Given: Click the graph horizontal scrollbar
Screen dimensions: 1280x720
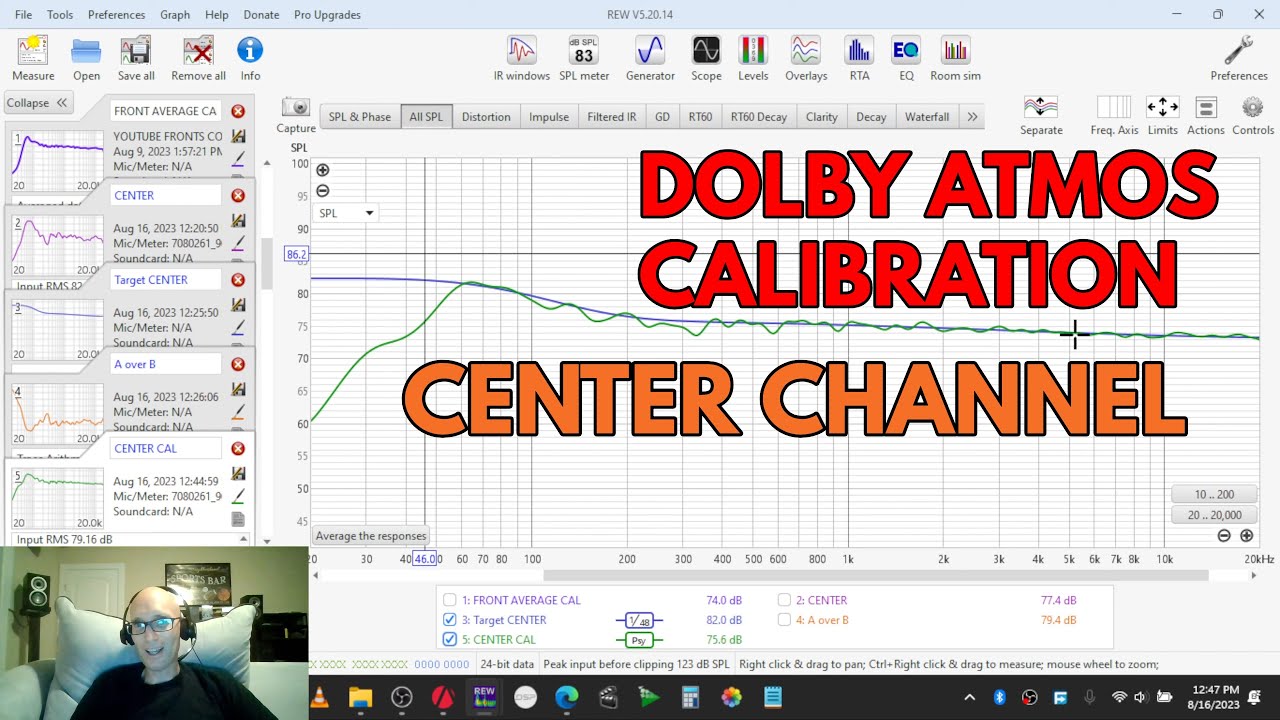Looking at the screenshot, I should tap(876, 575).
